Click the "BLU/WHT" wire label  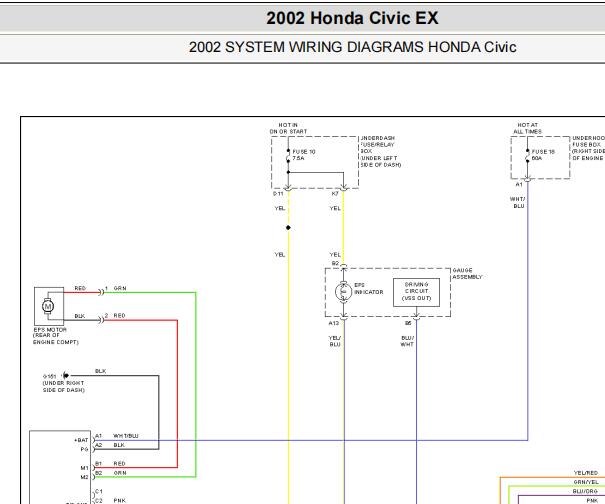pos(407,341)
